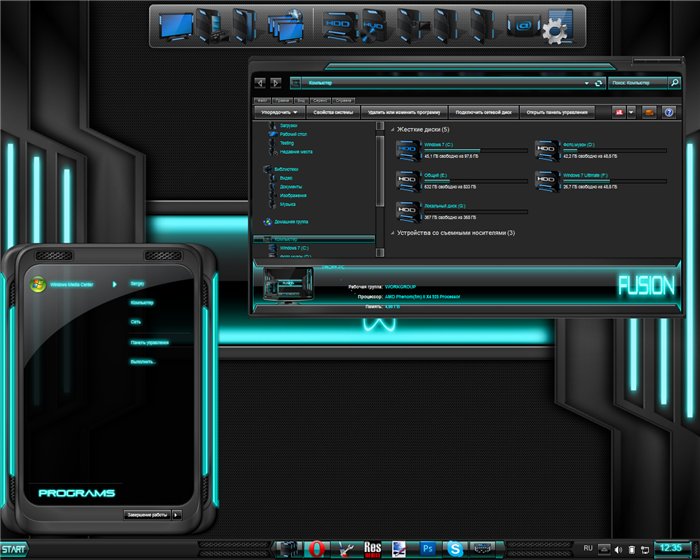Image resolution: width=700 pixels, height=560 pixels.
Task: Open the Упорядочить dropdown menu
Action: (x=283, y=112)
